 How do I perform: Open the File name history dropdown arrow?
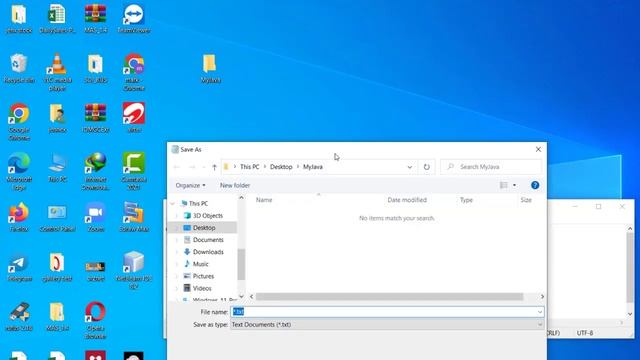(540, 312)
